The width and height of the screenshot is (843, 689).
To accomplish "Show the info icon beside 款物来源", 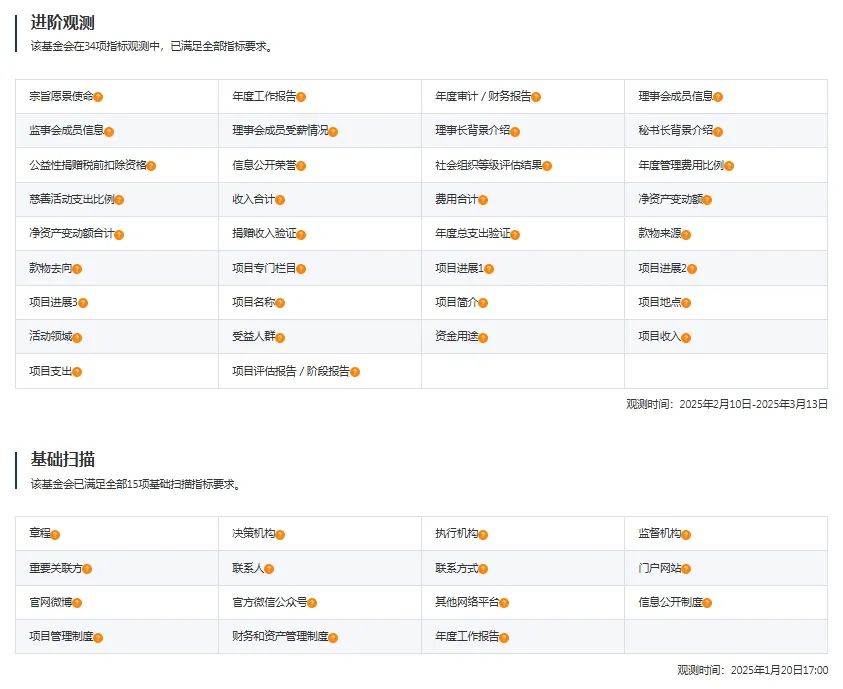I will pos(686,235).
